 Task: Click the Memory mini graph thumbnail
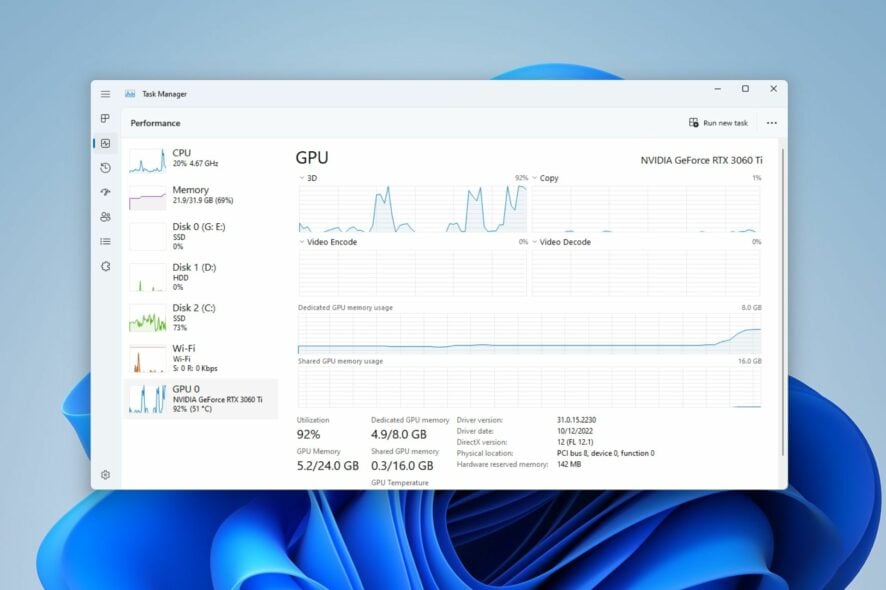point(147,198)
